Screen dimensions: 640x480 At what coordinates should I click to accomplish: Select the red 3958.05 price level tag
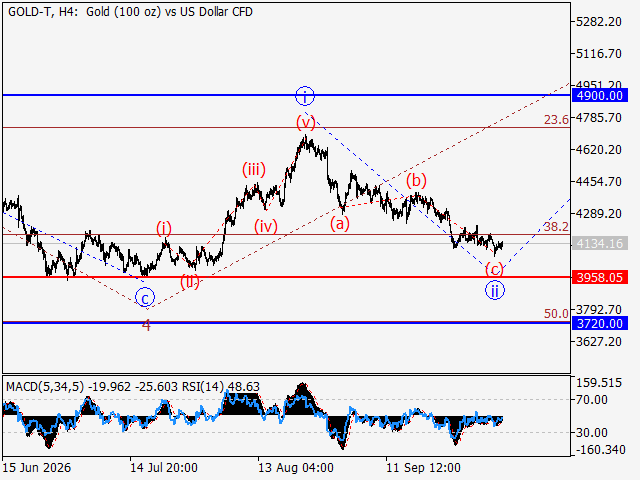[600, 278]
